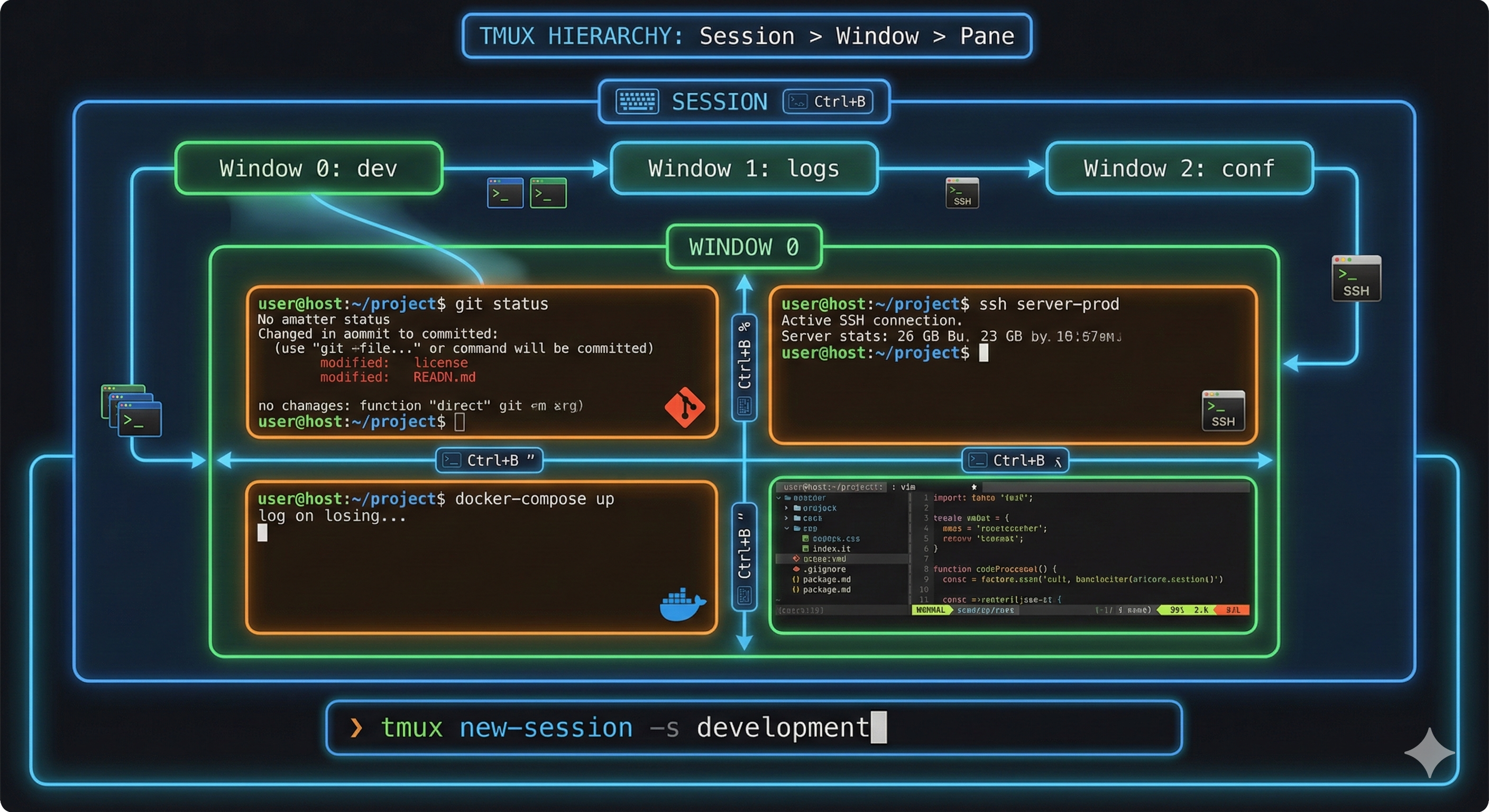Click the green terminal icon left of Window 1
This screenshot has height=812, width=1489.
[547, 193]
